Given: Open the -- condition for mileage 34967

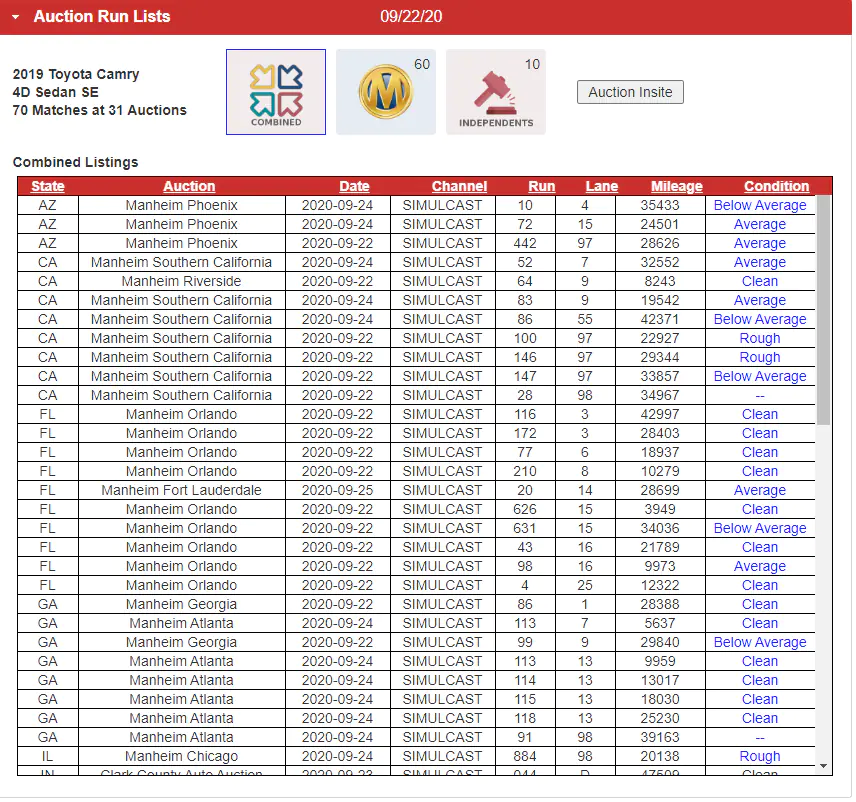Looking at the screenshot, I should tap(762, 396).
